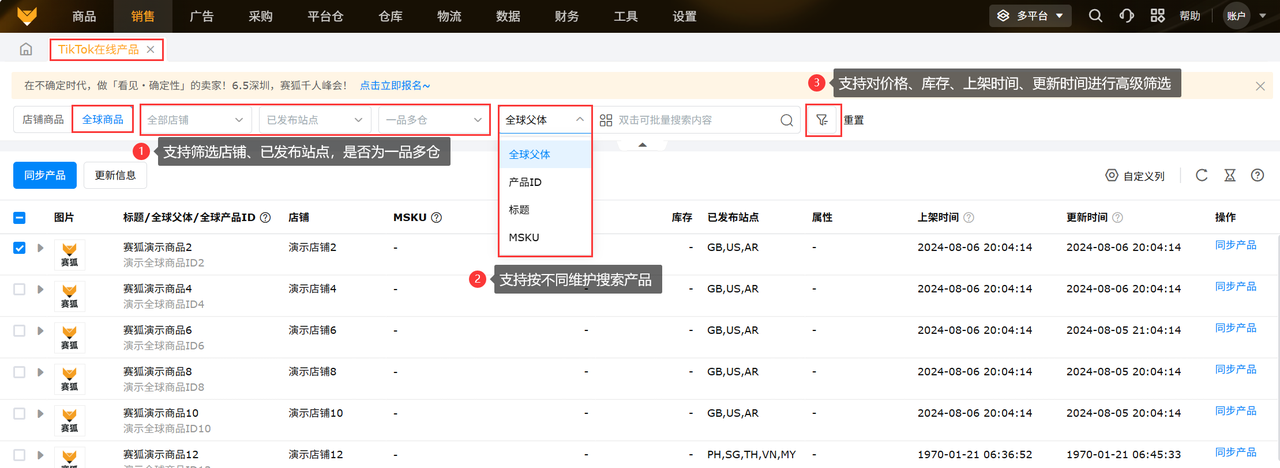The height and width of the screenshot is (468, 1280).
Task: Switch to 全球商品 tab
Action: [103, 120]
